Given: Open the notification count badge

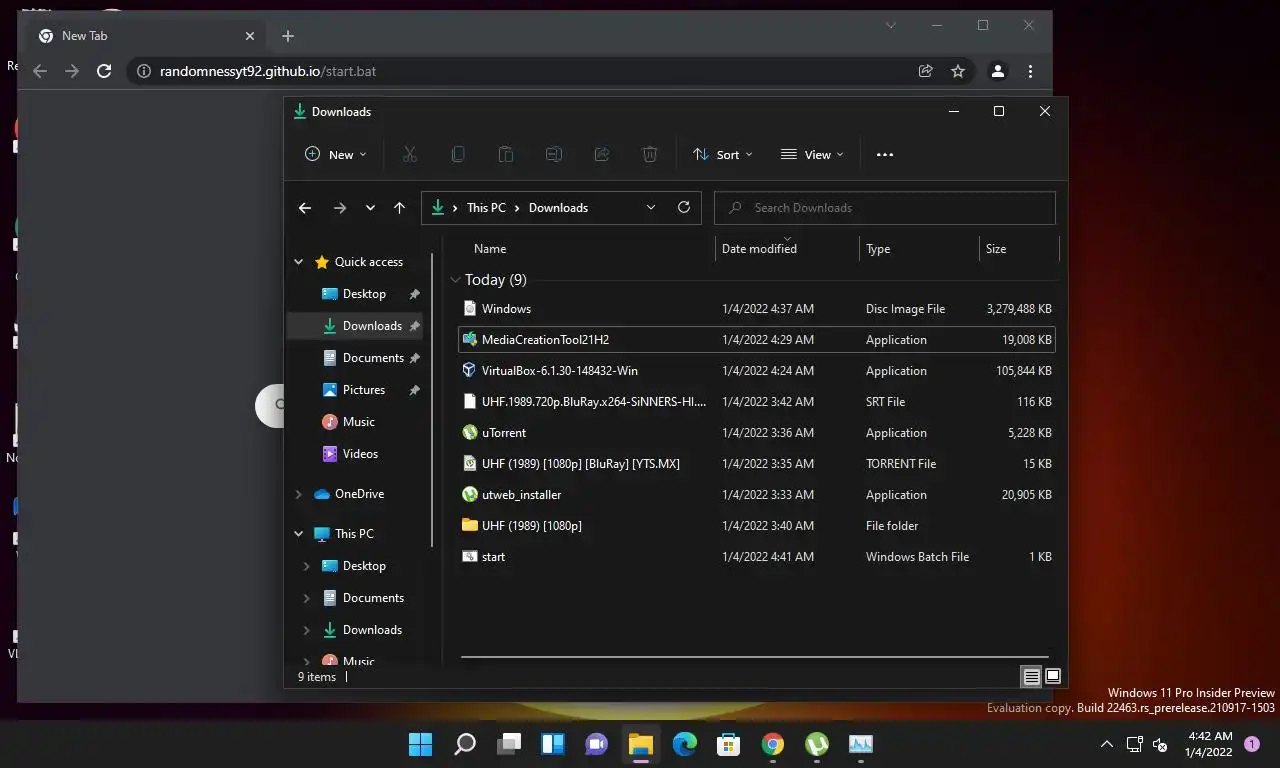Looking at the screenshot, I should tap(1251, 744).
